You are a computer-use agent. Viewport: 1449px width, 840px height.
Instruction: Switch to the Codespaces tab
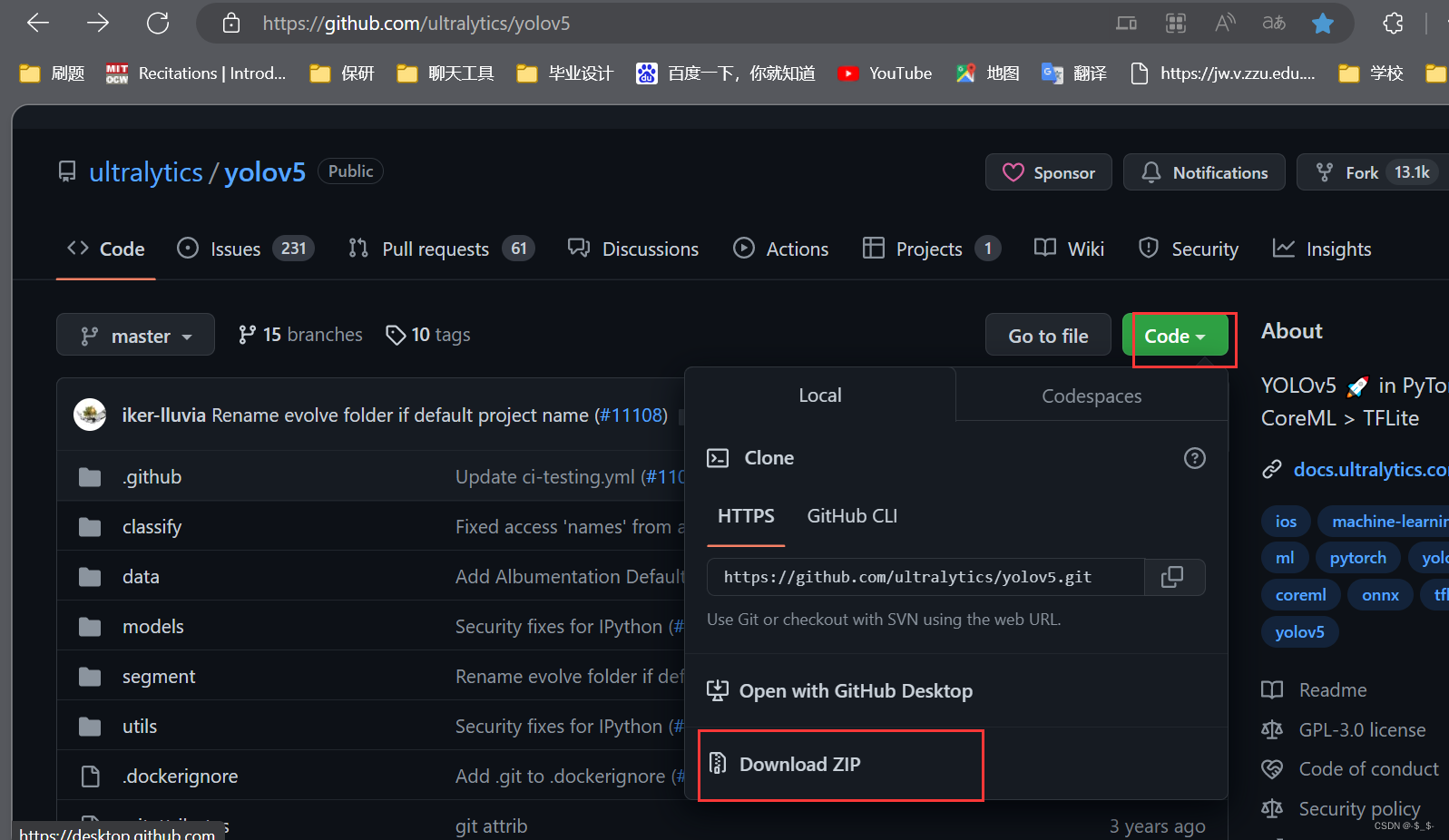coord(1092,396)
